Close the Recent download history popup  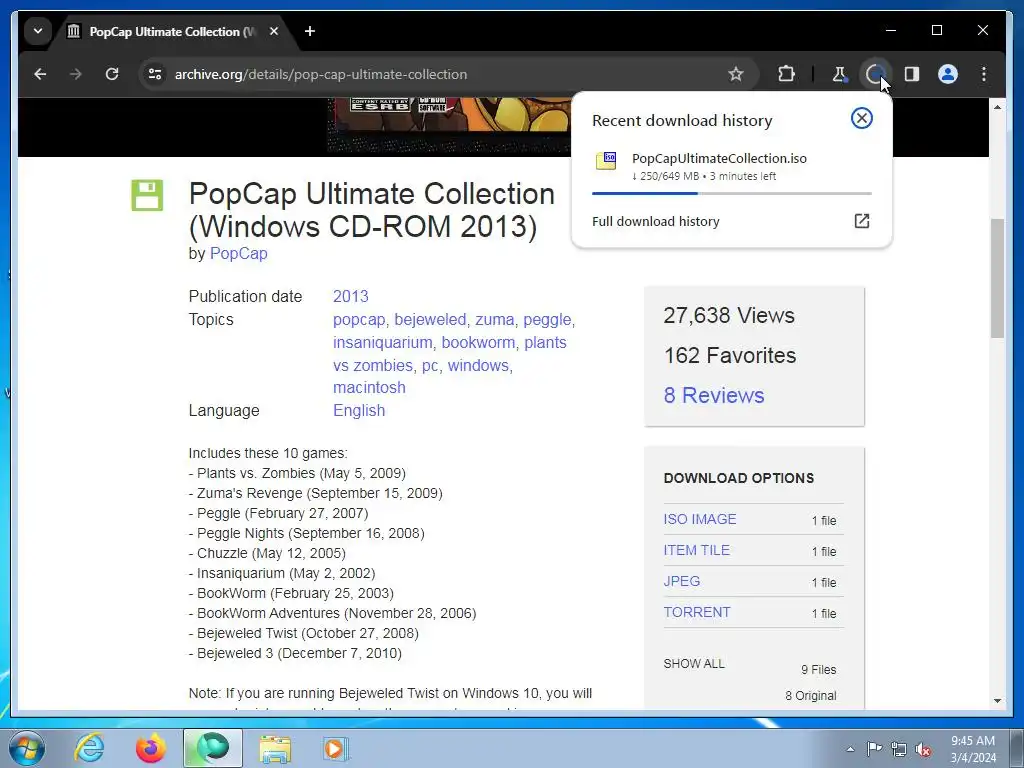click(861, 118)
